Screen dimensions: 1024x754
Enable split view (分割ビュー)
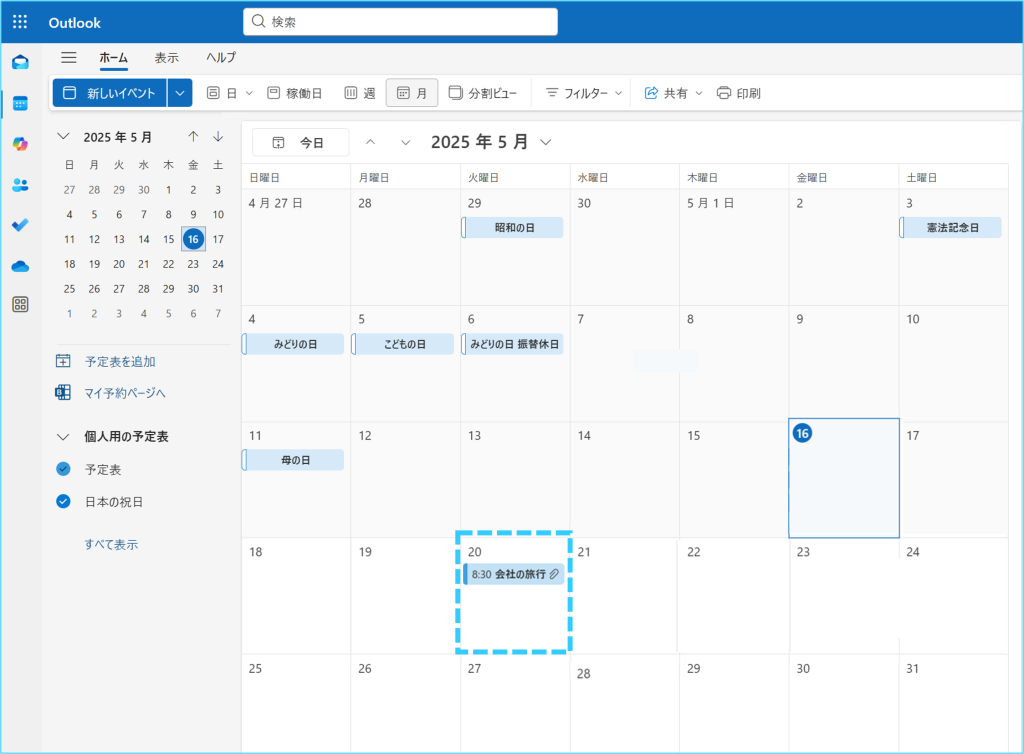pyautogui.click(x=483, y=93)
